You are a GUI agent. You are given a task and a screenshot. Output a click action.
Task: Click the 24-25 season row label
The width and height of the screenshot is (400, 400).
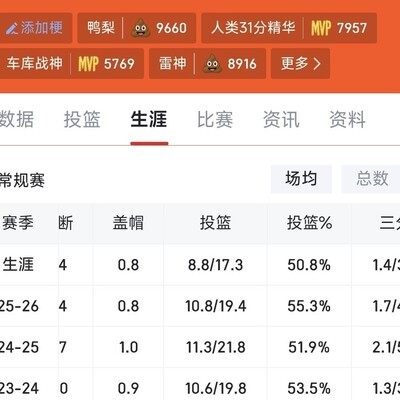coord(19,347)
